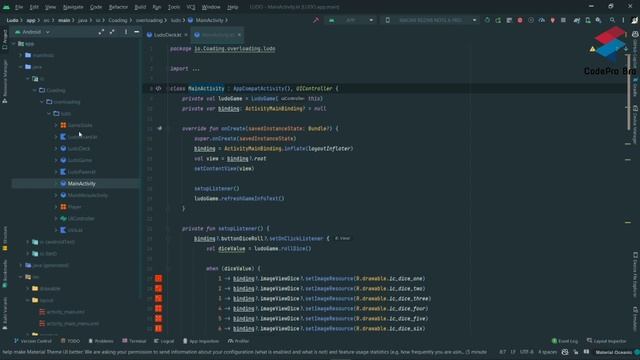Click the gutter icon beside class MainActivity
This screenshot has width=640, height=360.
(158, 89)
